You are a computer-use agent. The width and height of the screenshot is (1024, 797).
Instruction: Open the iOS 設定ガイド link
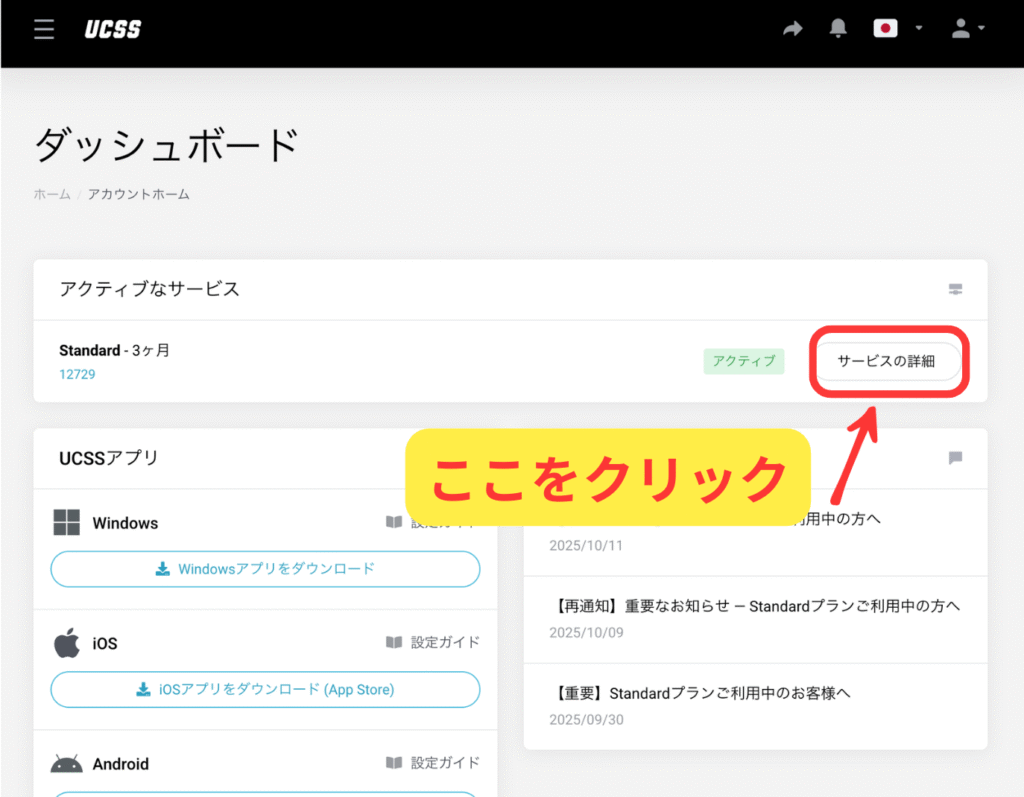[x=434, y=642]
